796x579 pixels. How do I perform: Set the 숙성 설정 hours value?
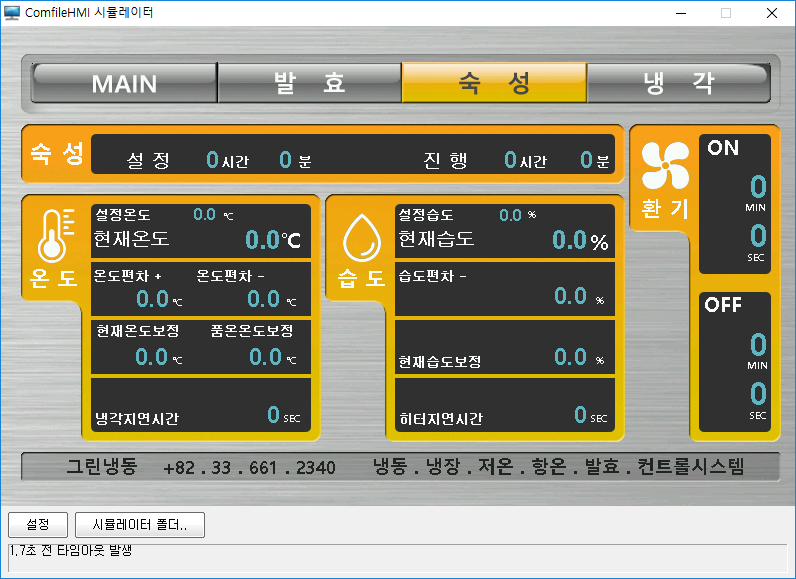pos(211,160)
